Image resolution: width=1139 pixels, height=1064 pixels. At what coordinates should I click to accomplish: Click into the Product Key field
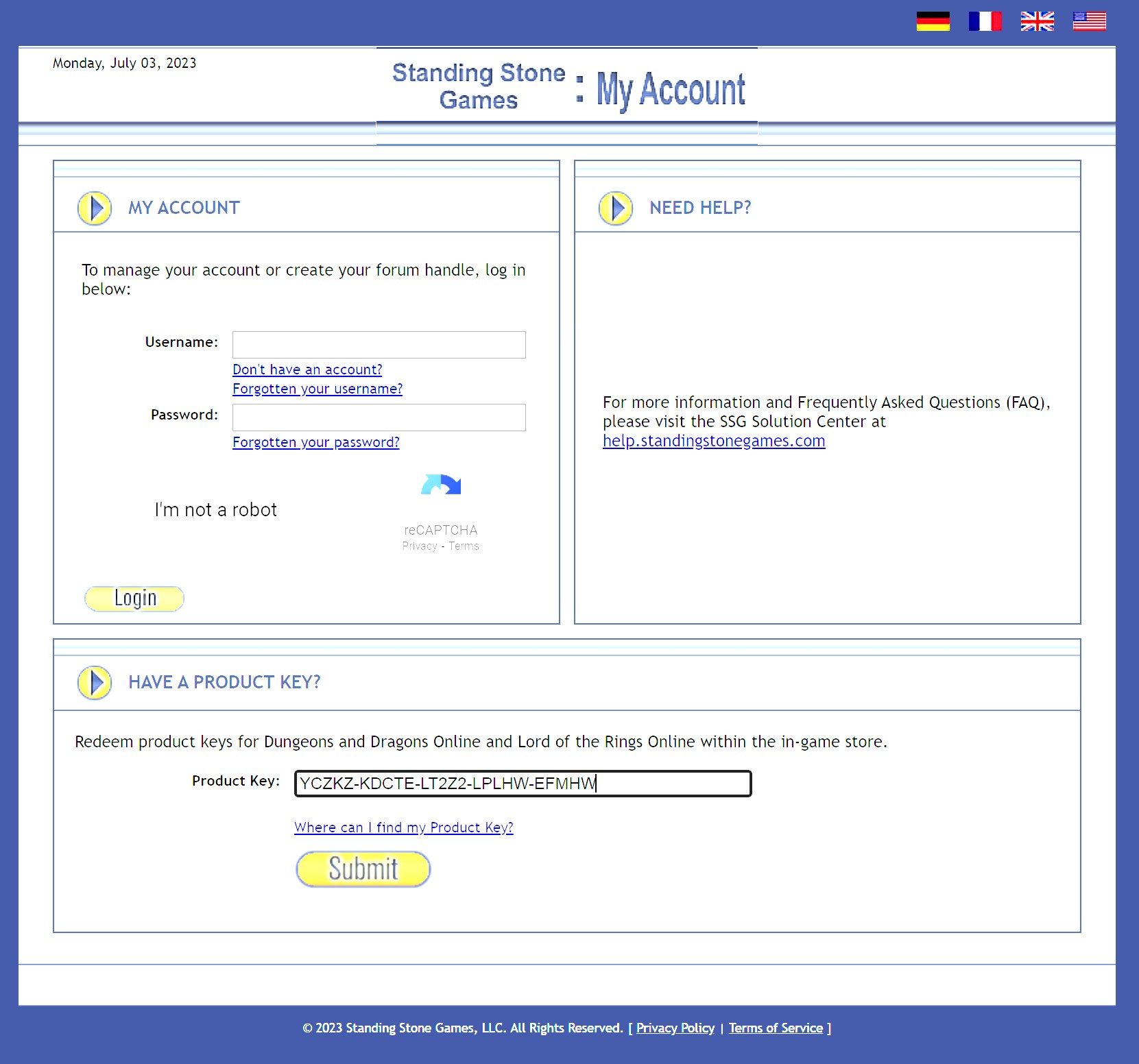523,784
